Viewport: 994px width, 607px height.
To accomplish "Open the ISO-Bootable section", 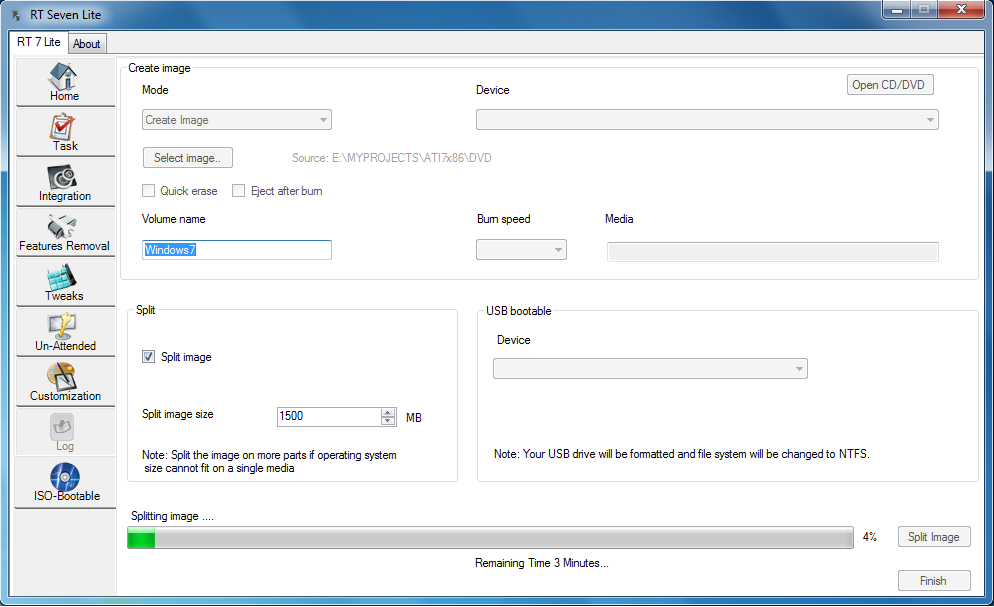I will click(65, 482).
